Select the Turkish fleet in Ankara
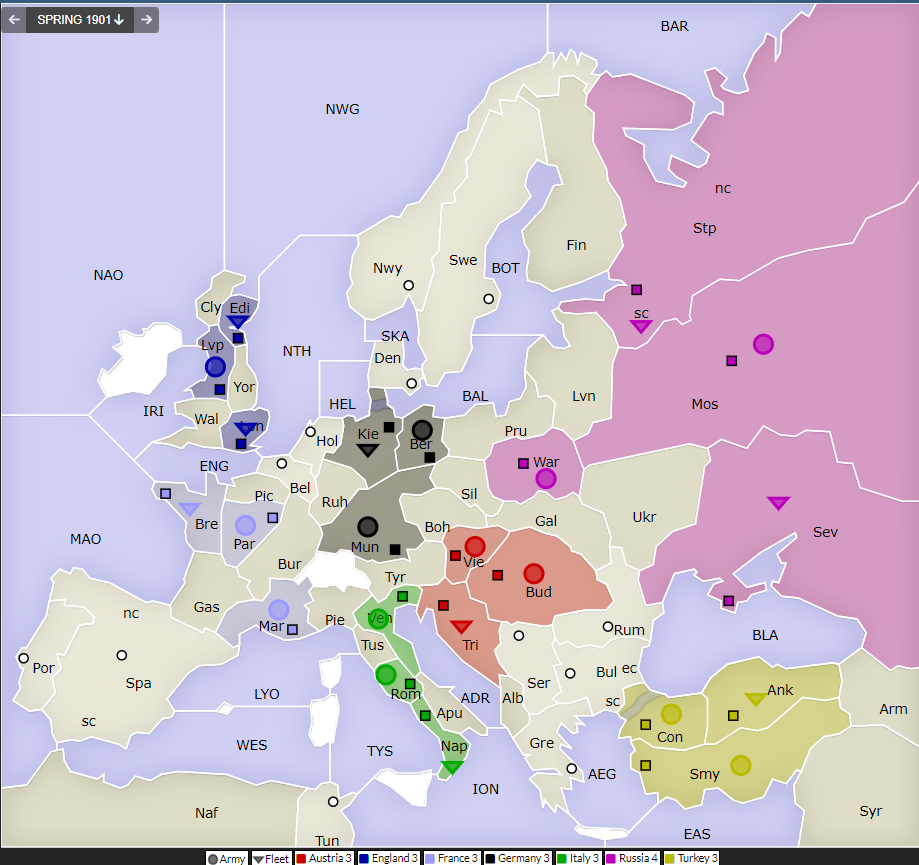The height and width of the screenshot is (865, 919). (x=755, y=699)
